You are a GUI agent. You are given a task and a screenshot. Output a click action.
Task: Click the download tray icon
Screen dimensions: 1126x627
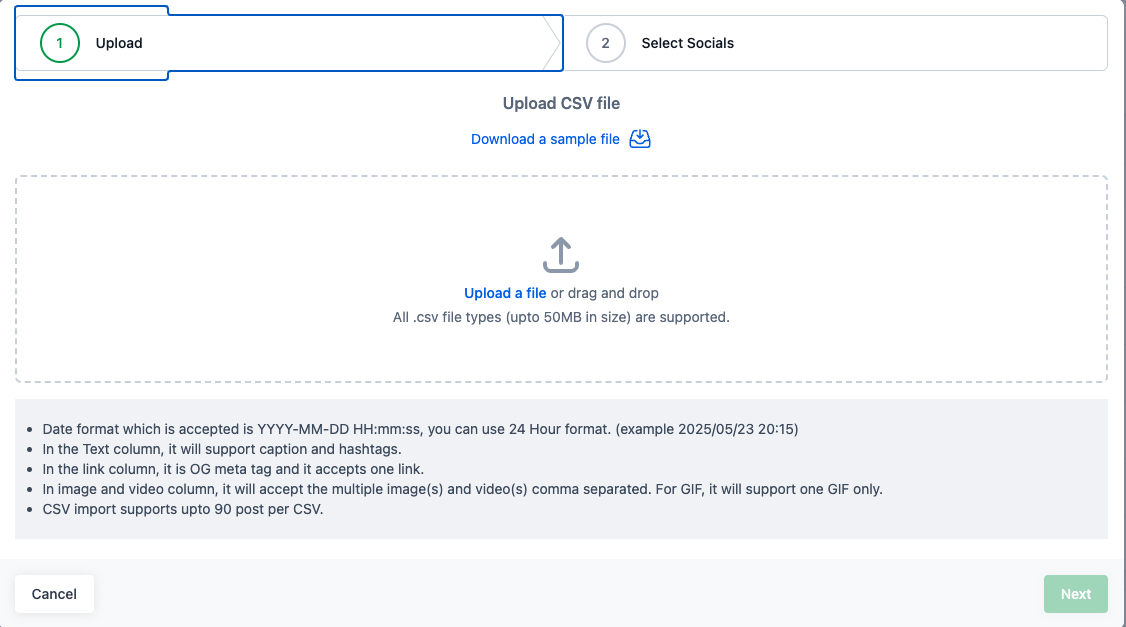click(640, 139)
